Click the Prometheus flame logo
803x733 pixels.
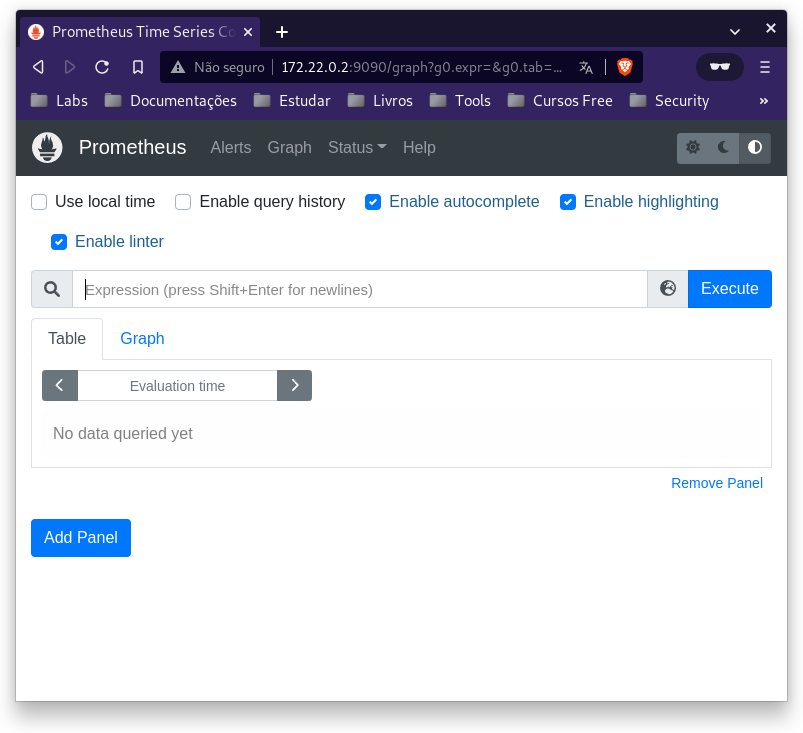(47, 148)
